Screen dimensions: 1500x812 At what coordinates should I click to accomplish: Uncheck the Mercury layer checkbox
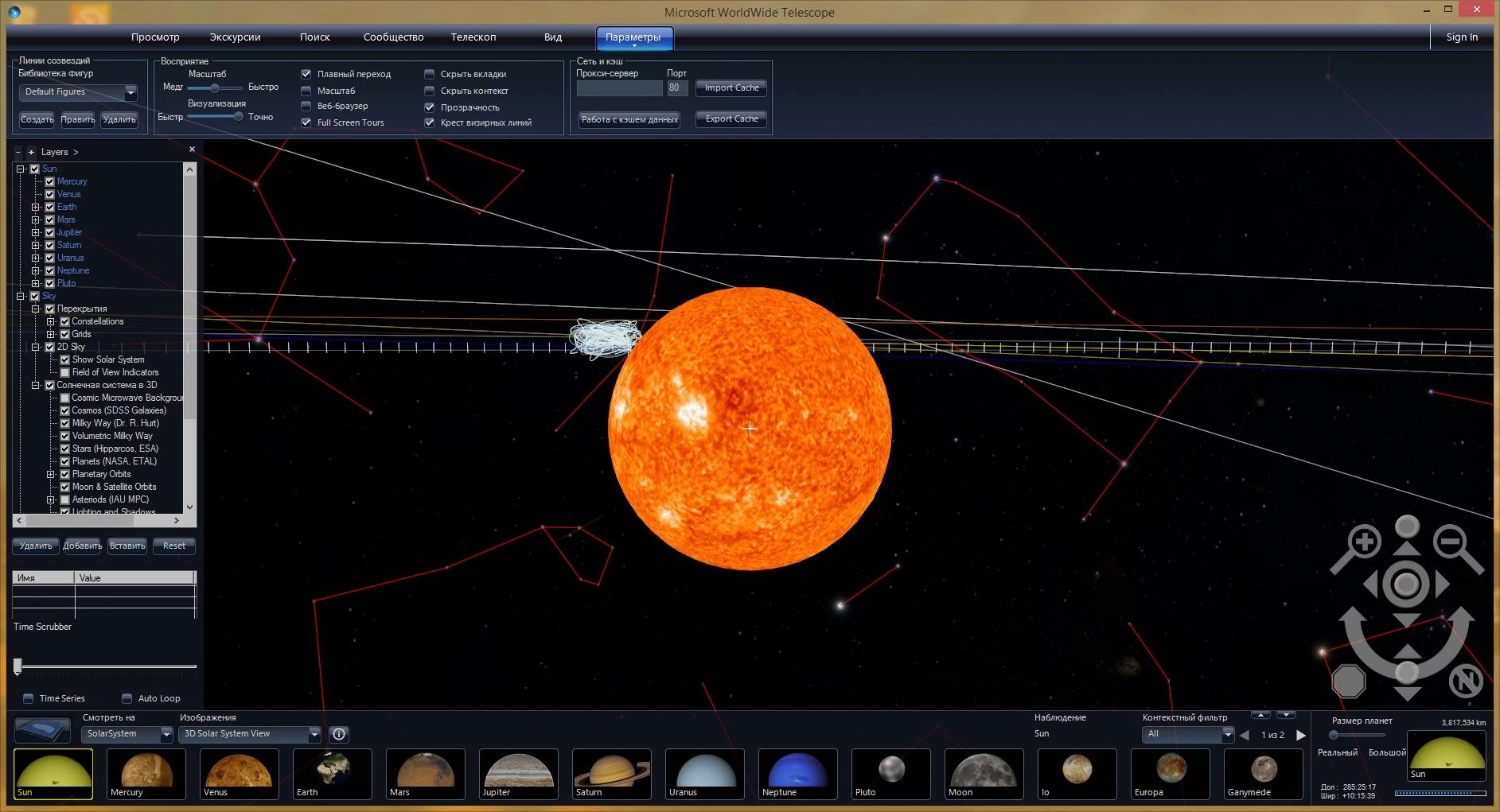point(49,181)
